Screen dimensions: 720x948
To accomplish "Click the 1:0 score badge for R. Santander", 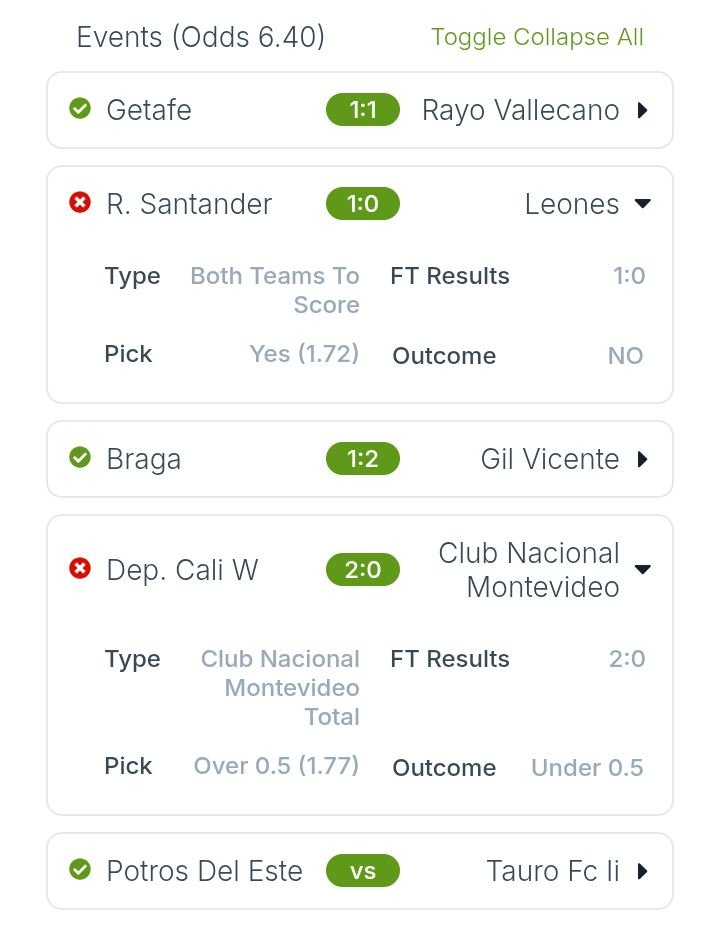I will pyautogui.click(x=363, y=204).
